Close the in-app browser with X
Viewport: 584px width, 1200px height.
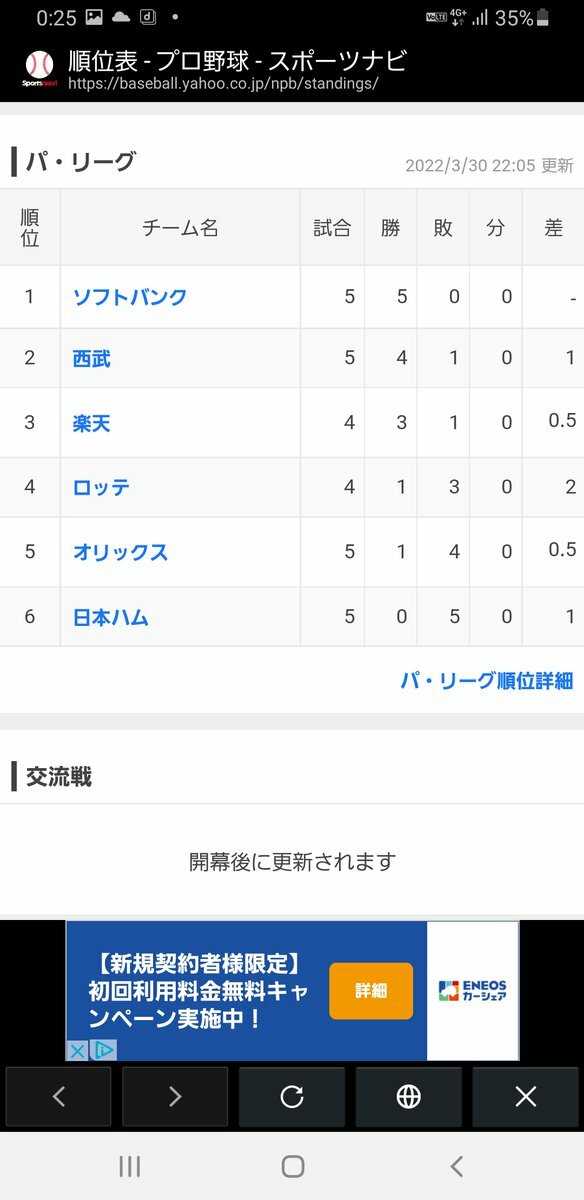click(526, 1097)
